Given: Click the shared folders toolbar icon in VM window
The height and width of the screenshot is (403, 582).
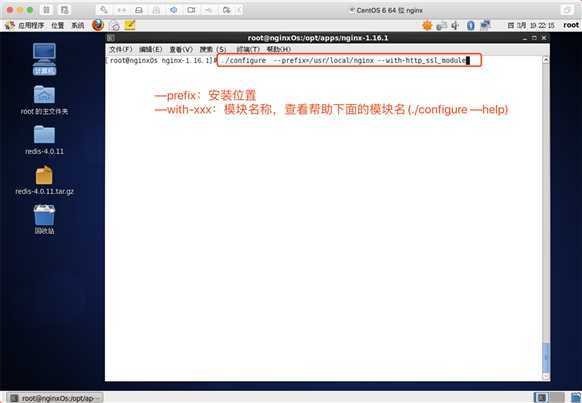Looking at the screenshot, I should pos(226,10).
